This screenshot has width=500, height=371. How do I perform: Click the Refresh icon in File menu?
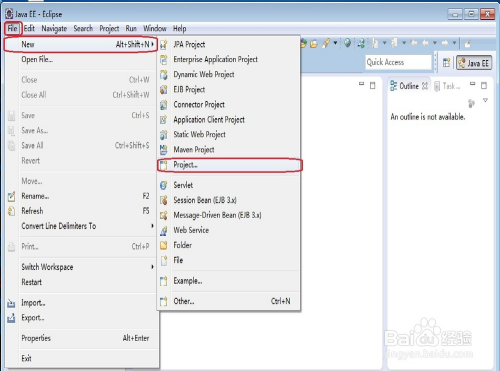11,211
